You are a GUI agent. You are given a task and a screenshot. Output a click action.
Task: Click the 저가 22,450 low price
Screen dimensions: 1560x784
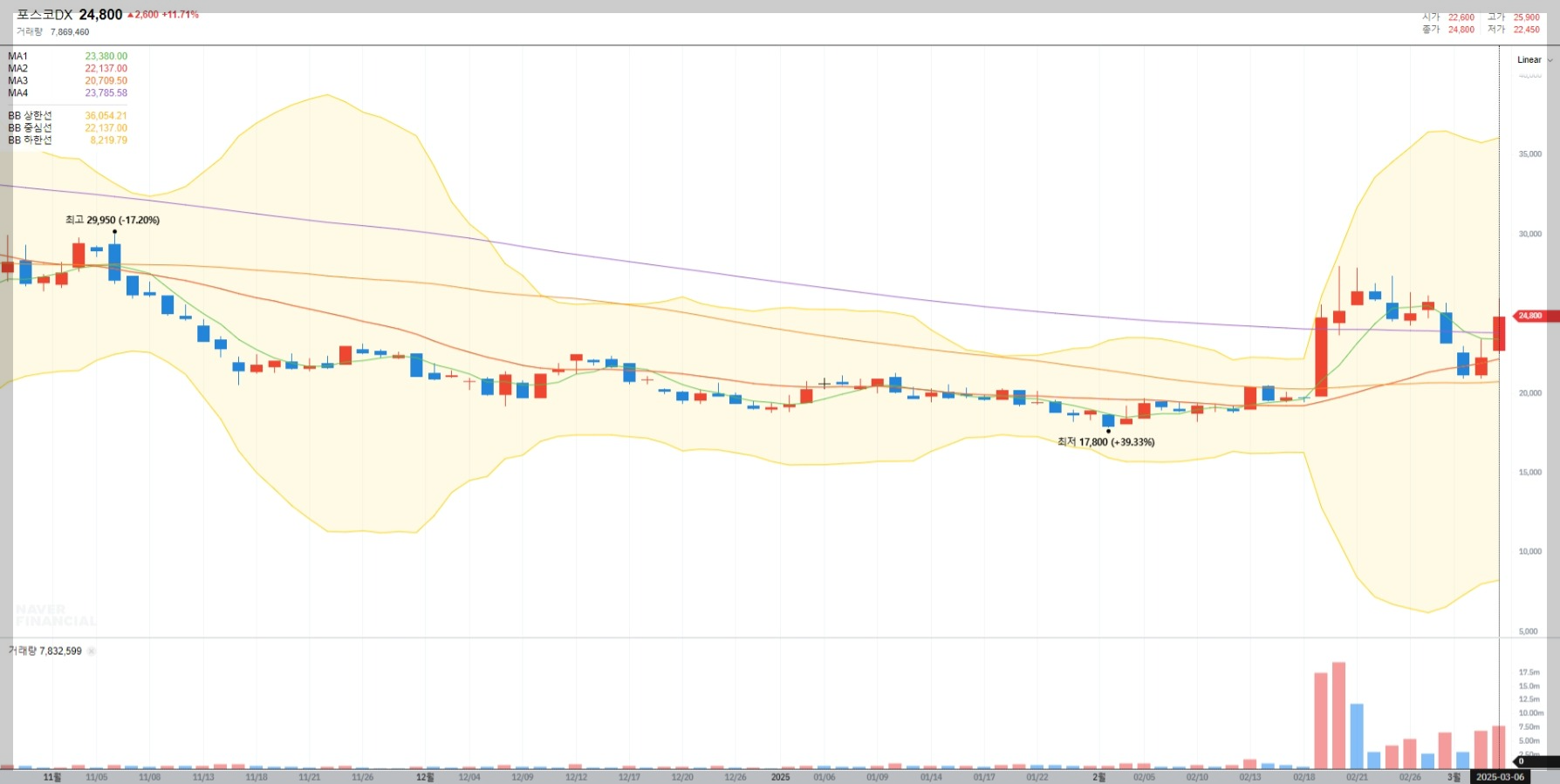coord(1514,30)
